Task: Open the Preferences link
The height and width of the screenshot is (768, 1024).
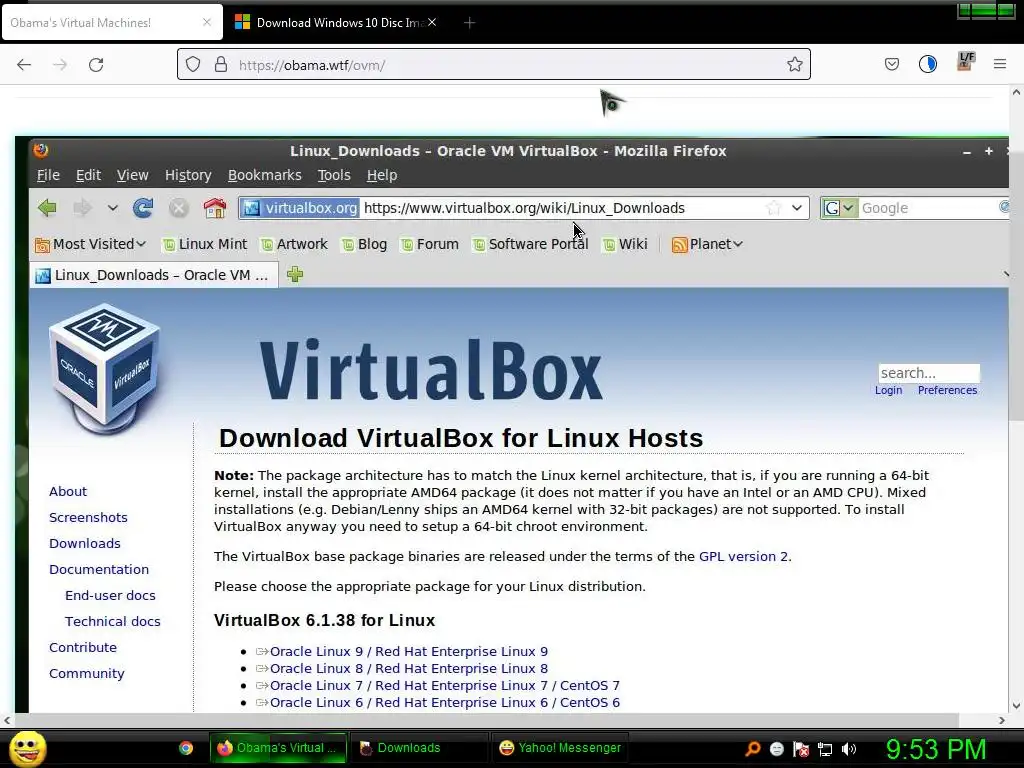Action: tap(947, 390)
